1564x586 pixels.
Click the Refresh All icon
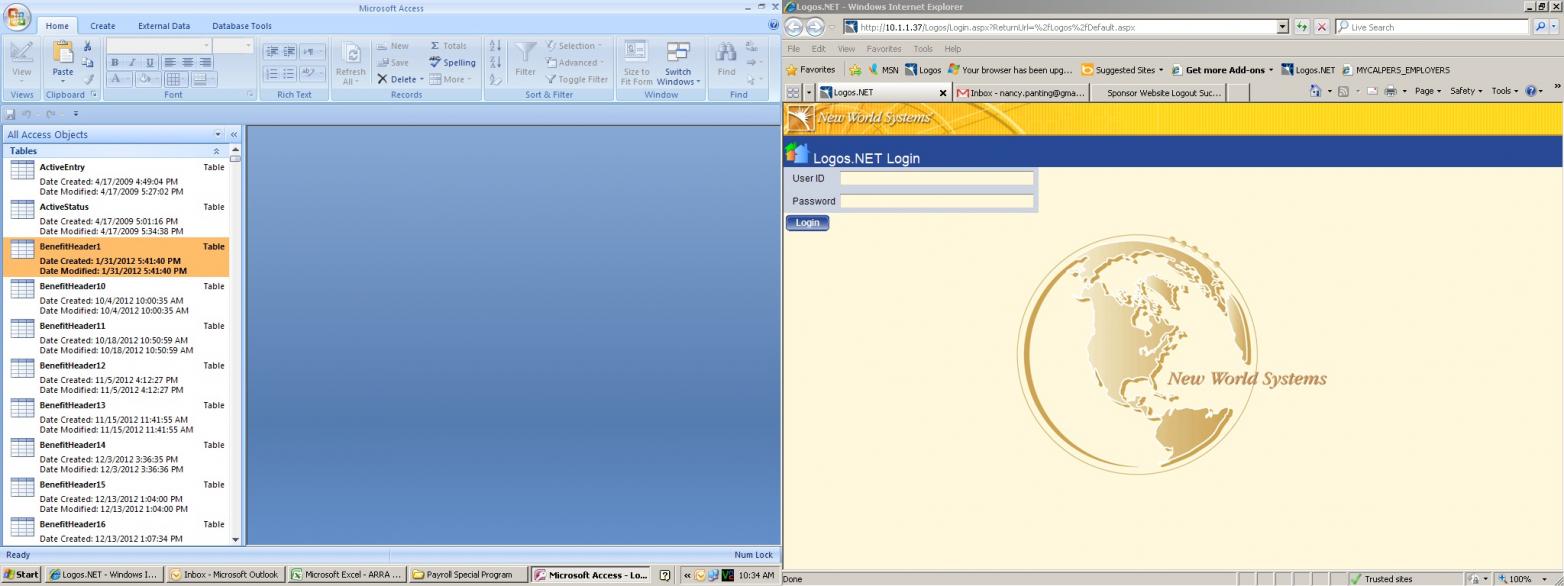[351, 53]
